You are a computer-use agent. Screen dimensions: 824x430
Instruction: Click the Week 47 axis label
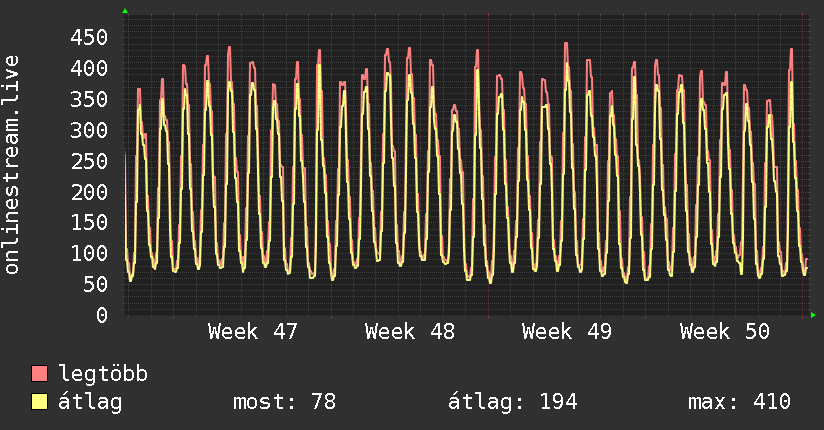pyautogui.click(x=253, y=332)
